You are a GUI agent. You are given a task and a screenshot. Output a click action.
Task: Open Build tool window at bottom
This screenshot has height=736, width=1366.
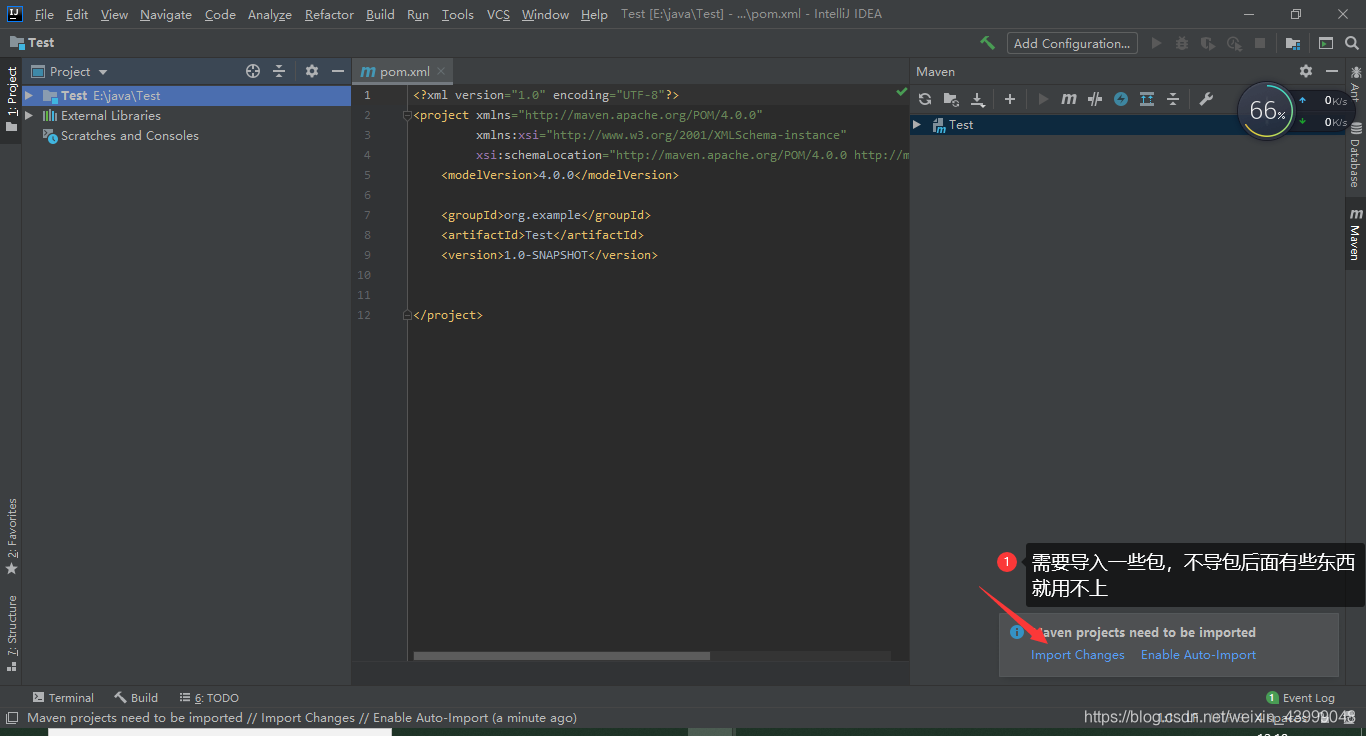pos(136,698)
